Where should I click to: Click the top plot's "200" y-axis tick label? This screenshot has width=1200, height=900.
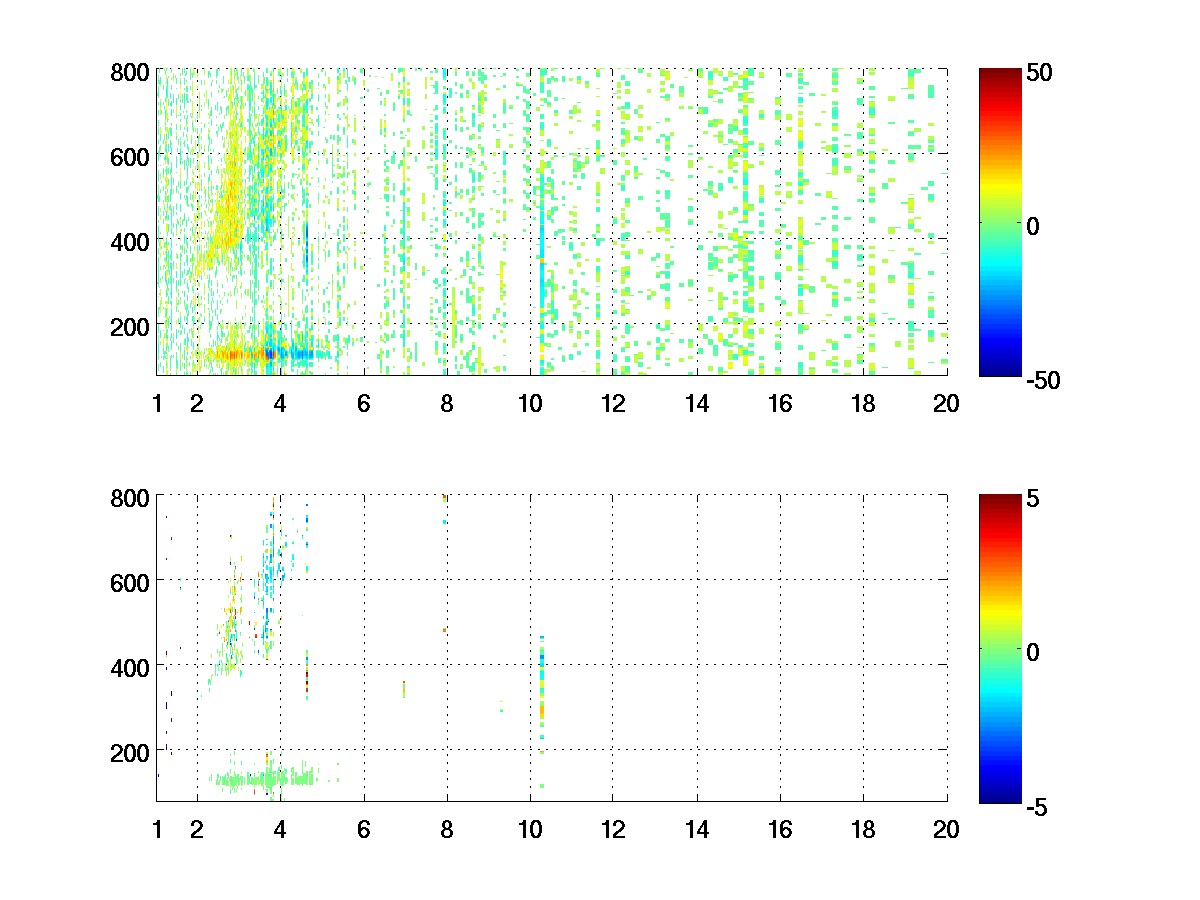(130, 326)
